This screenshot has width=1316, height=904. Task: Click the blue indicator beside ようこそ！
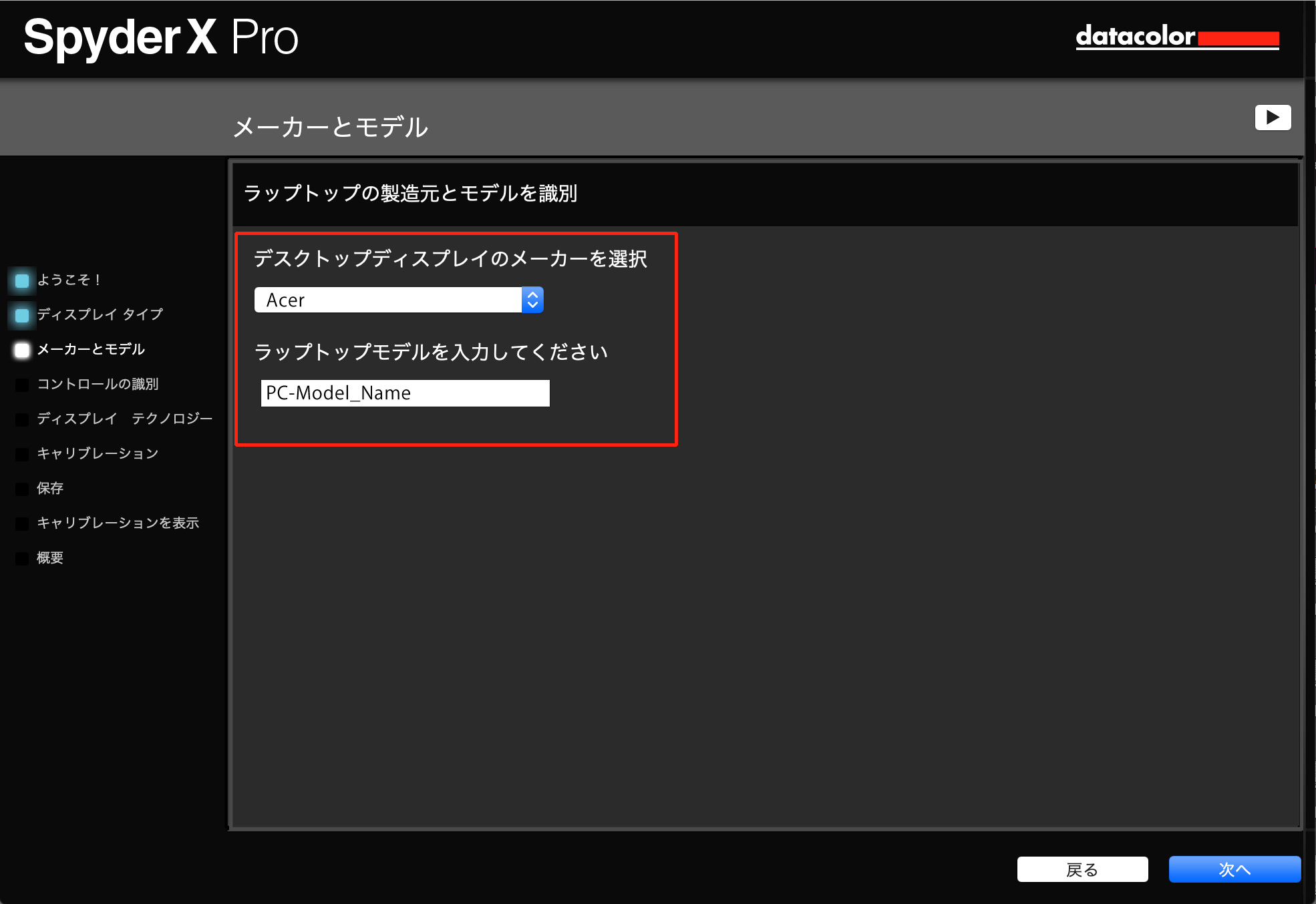click(x=22, y=280)
